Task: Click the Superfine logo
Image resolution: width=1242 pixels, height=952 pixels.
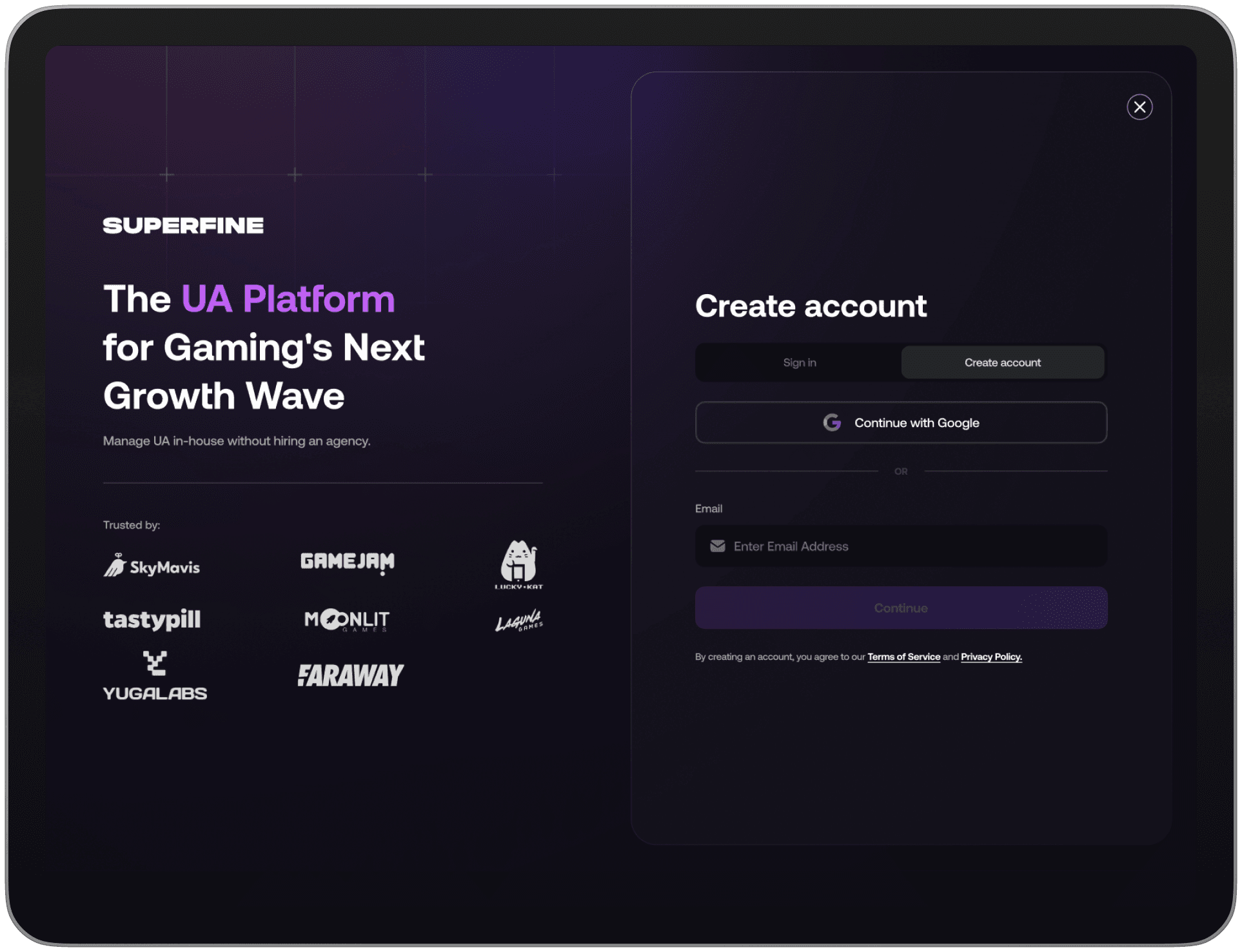Action: [x=183, y=226]
